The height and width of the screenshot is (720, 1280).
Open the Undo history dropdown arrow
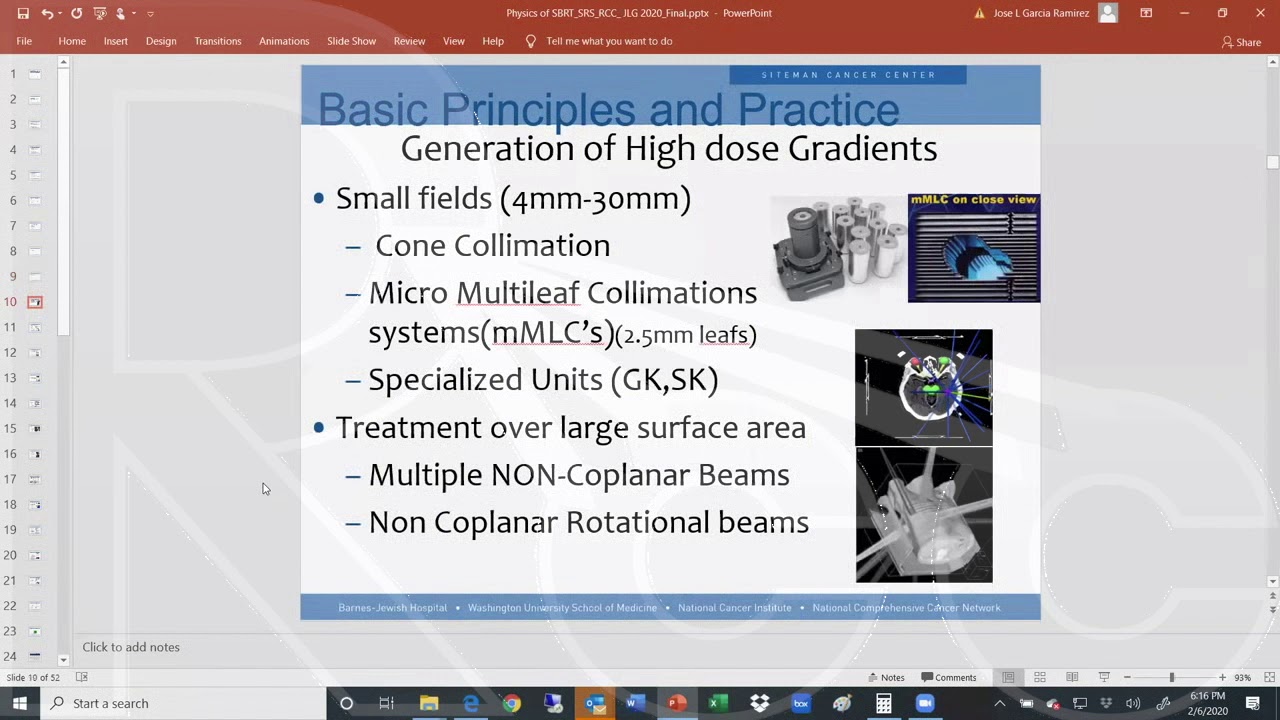[x=60, y=13]
